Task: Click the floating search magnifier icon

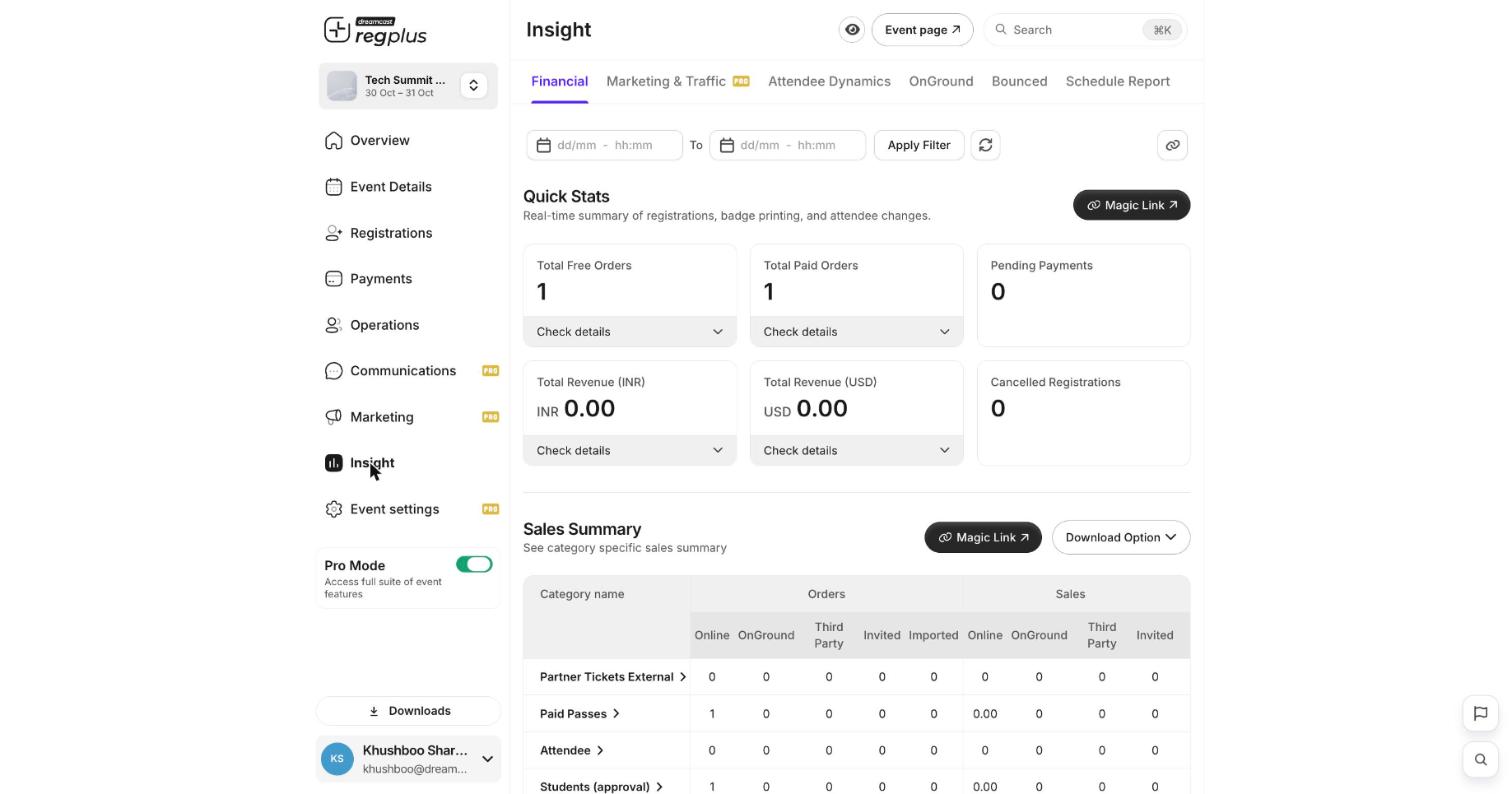Action: tap(1480, 759)
